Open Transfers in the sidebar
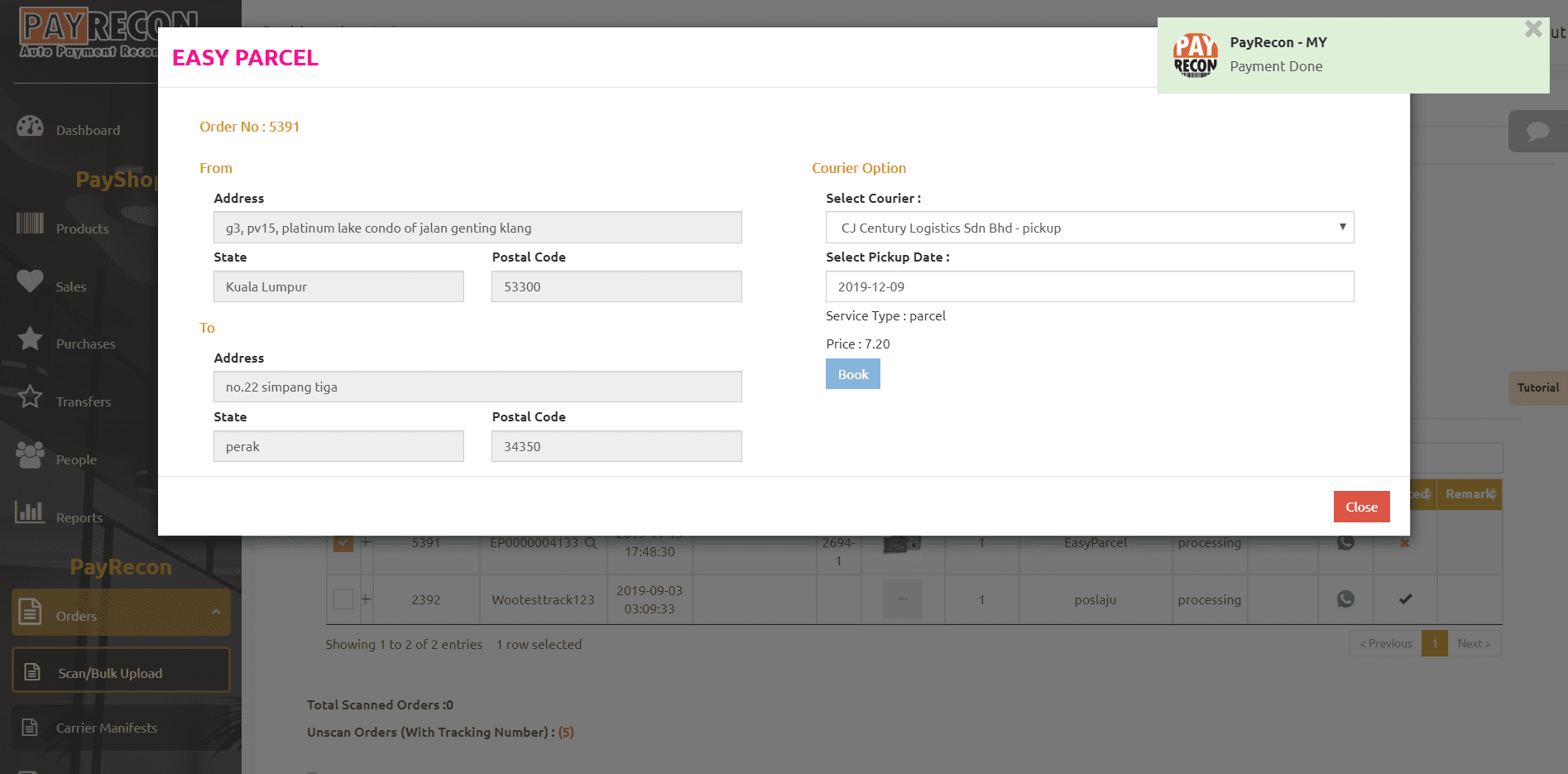 [83, 401]
